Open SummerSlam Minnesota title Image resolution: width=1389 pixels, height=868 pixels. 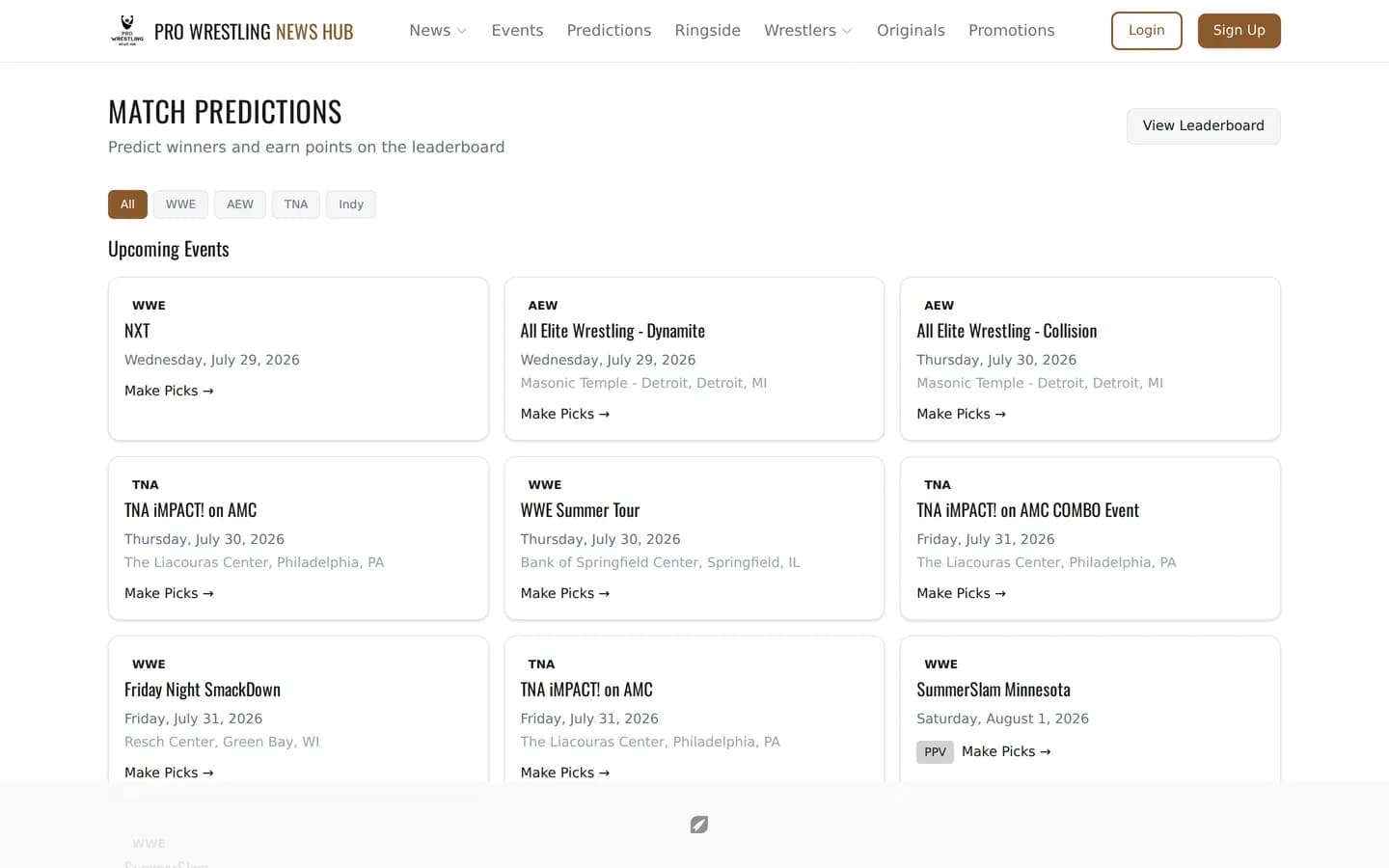point(994,690)
